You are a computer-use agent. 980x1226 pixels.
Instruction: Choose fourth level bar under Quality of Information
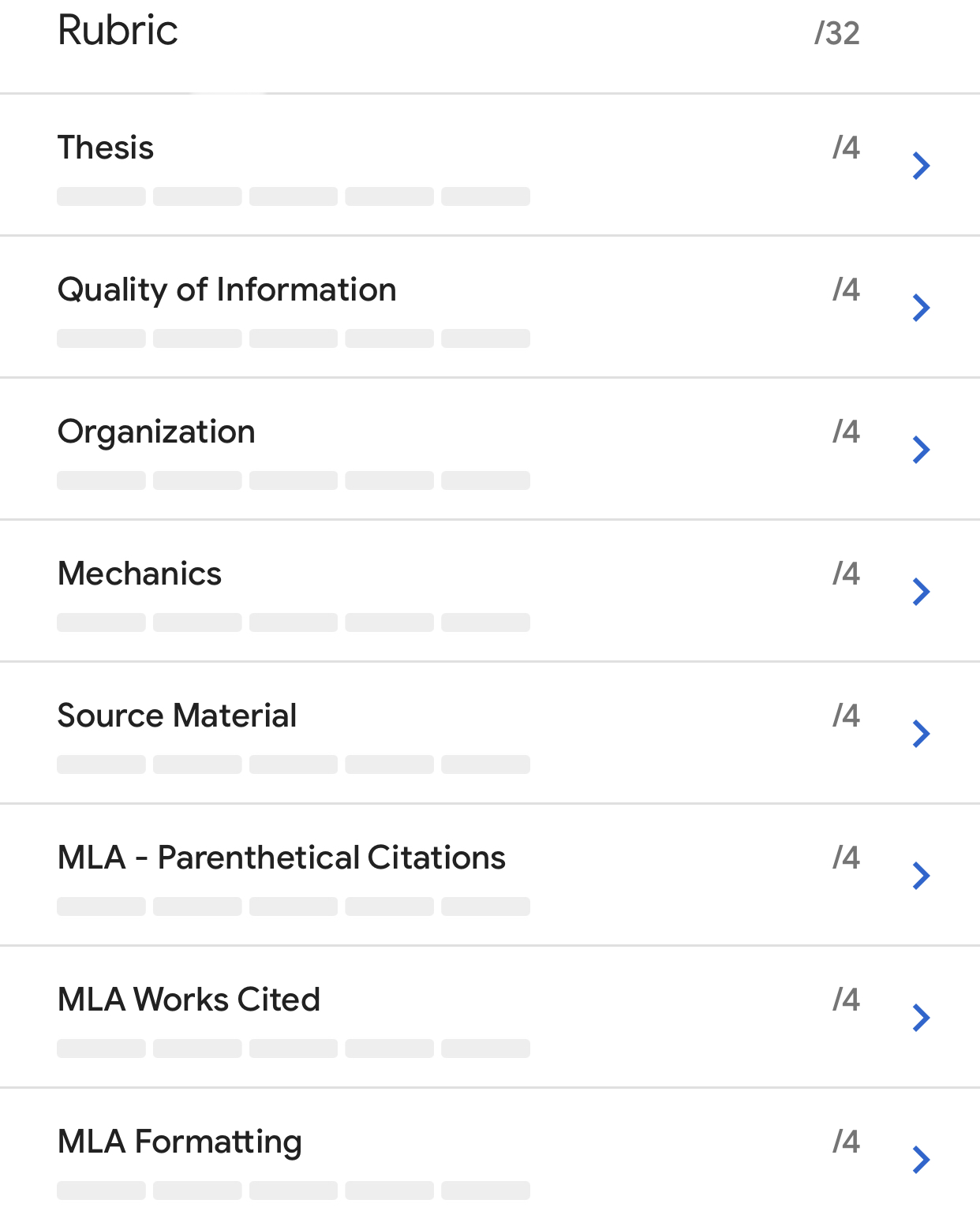pos(389,338)
